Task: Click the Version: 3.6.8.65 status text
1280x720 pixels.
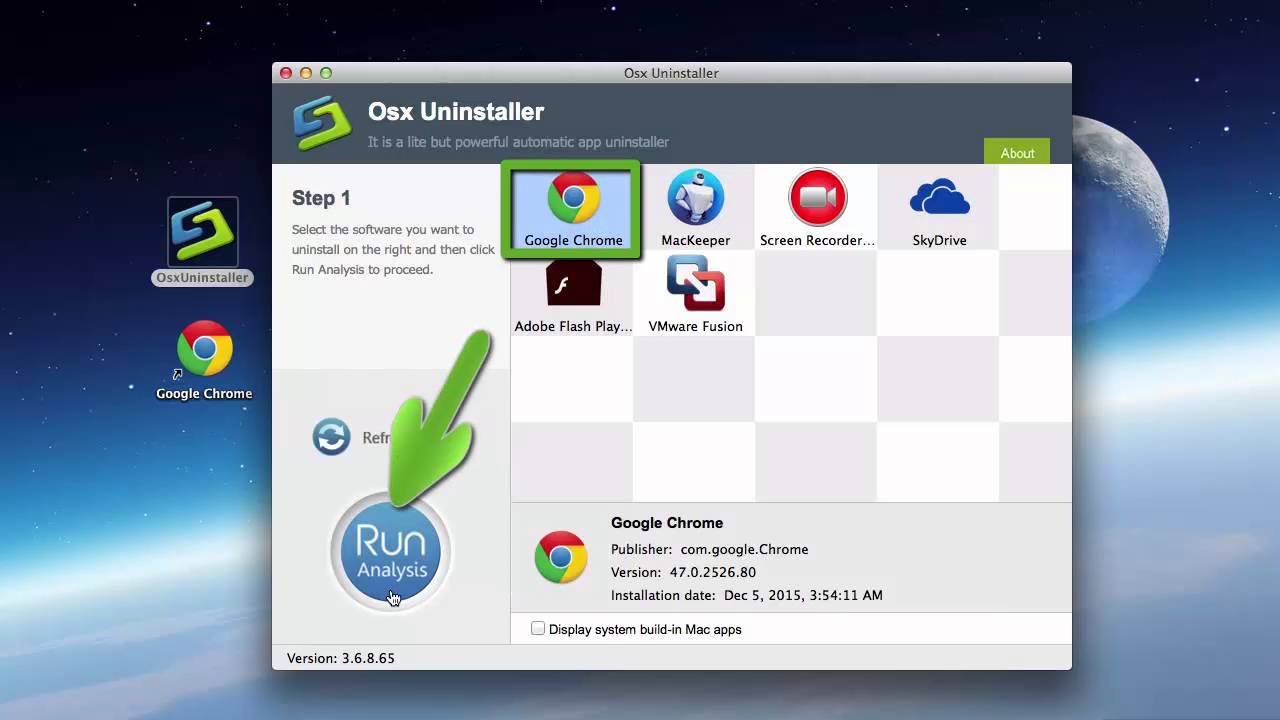Action: coord(341,658)
